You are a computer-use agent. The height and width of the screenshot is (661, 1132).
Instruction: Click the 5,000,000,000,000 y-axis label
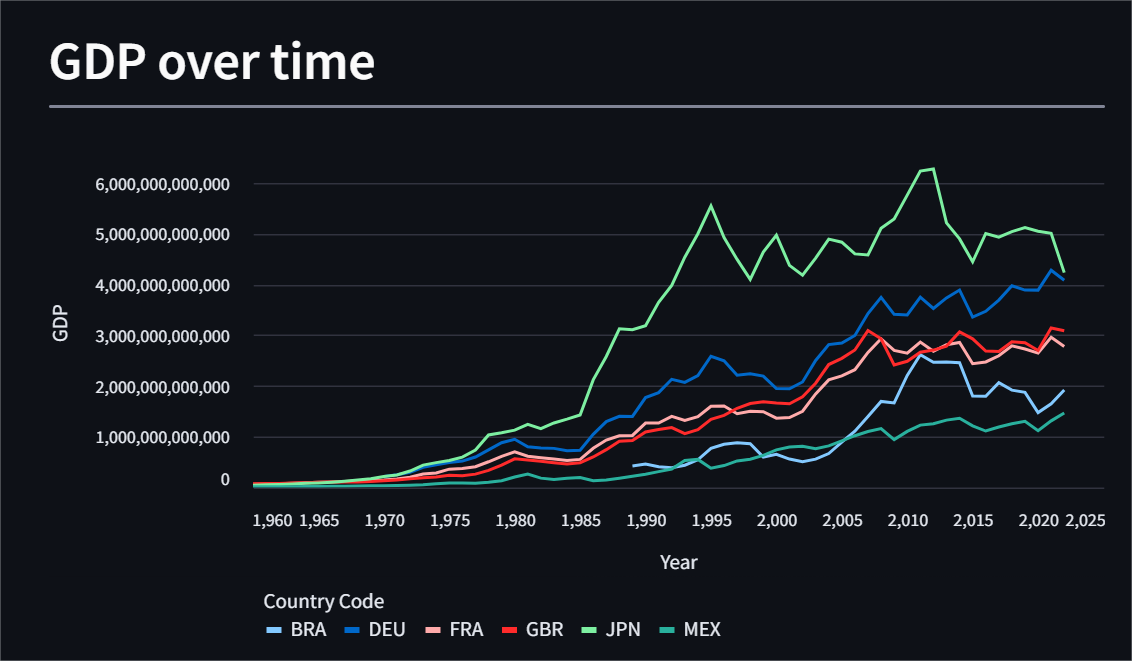coord(162,235)
